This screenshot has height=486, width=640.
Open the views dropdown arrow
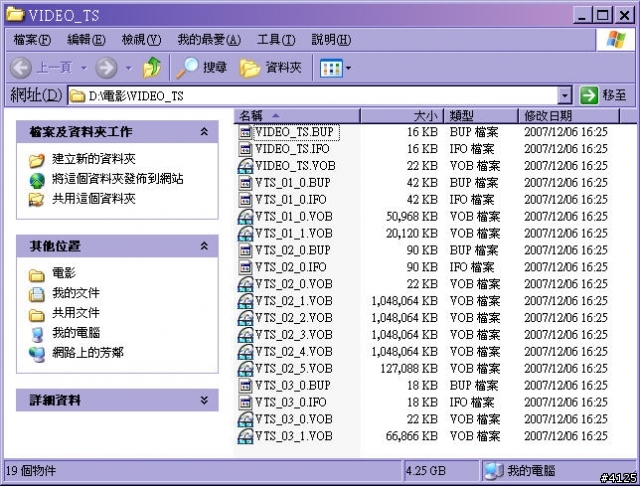[348, 68]
